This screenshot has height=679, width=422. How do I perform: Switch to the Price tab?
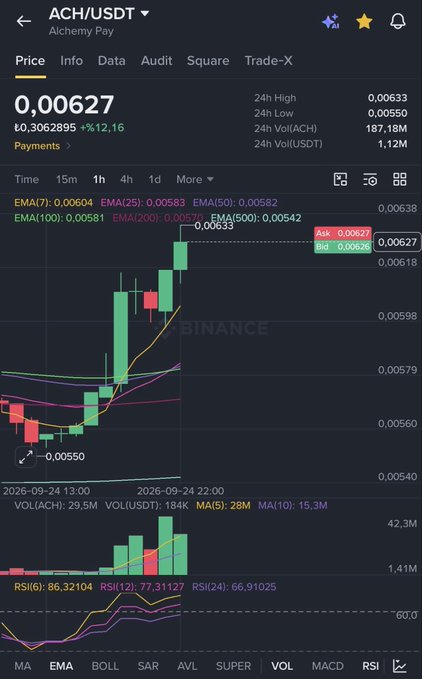30,61
